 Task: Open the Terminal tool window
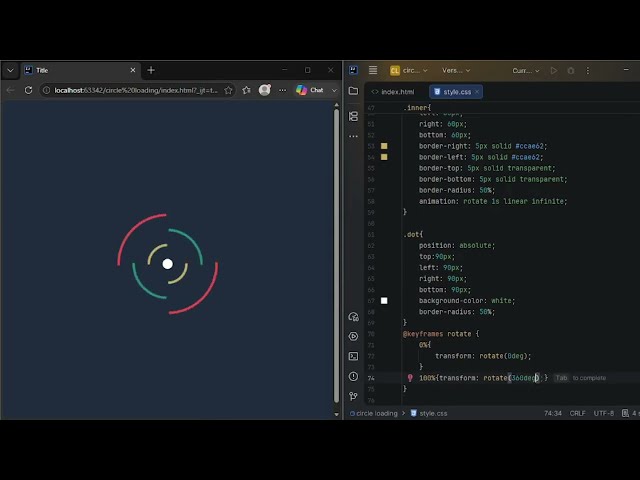coord(353,356)
